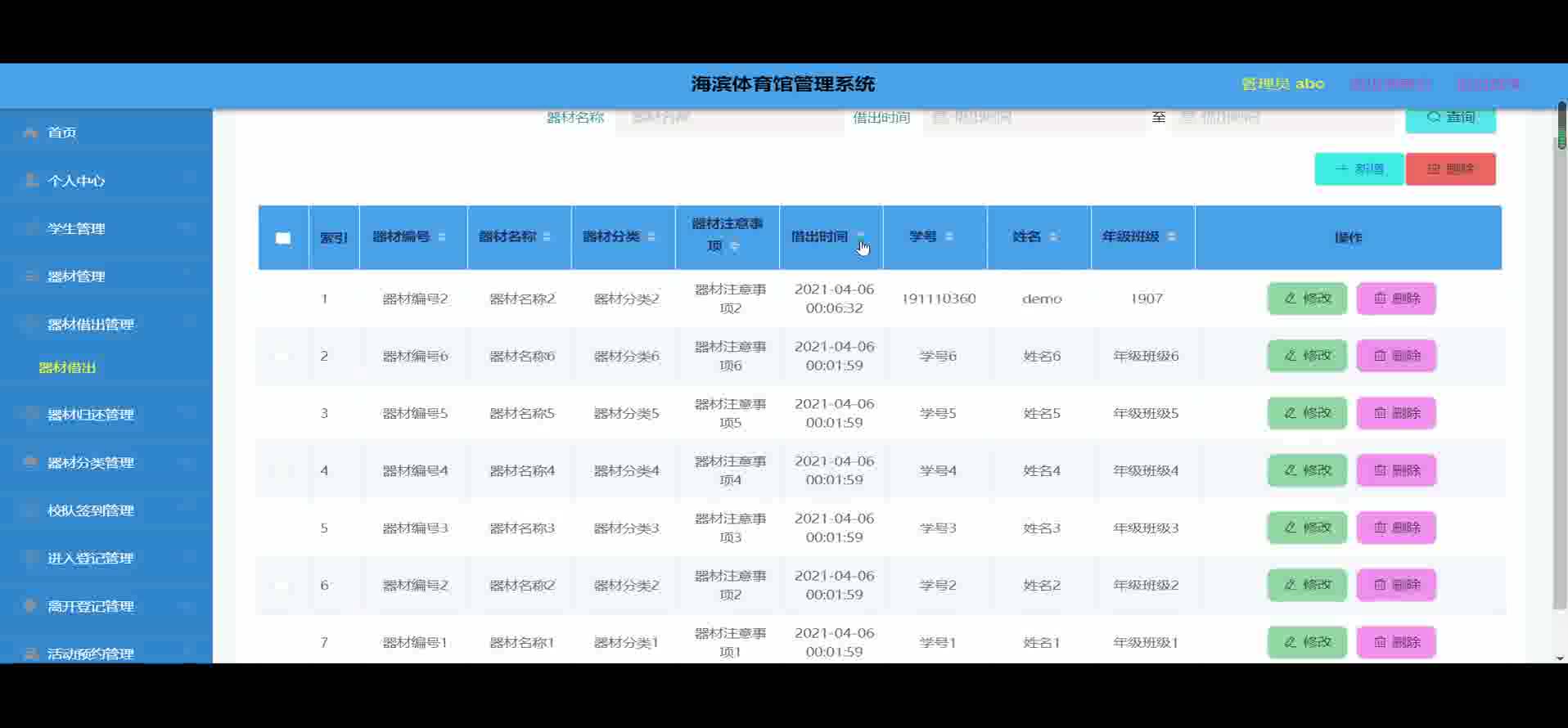Viewport: 1568px width, 728px height.
Task: Click the calendar icon in end date field
Action: click(1187, 118)
